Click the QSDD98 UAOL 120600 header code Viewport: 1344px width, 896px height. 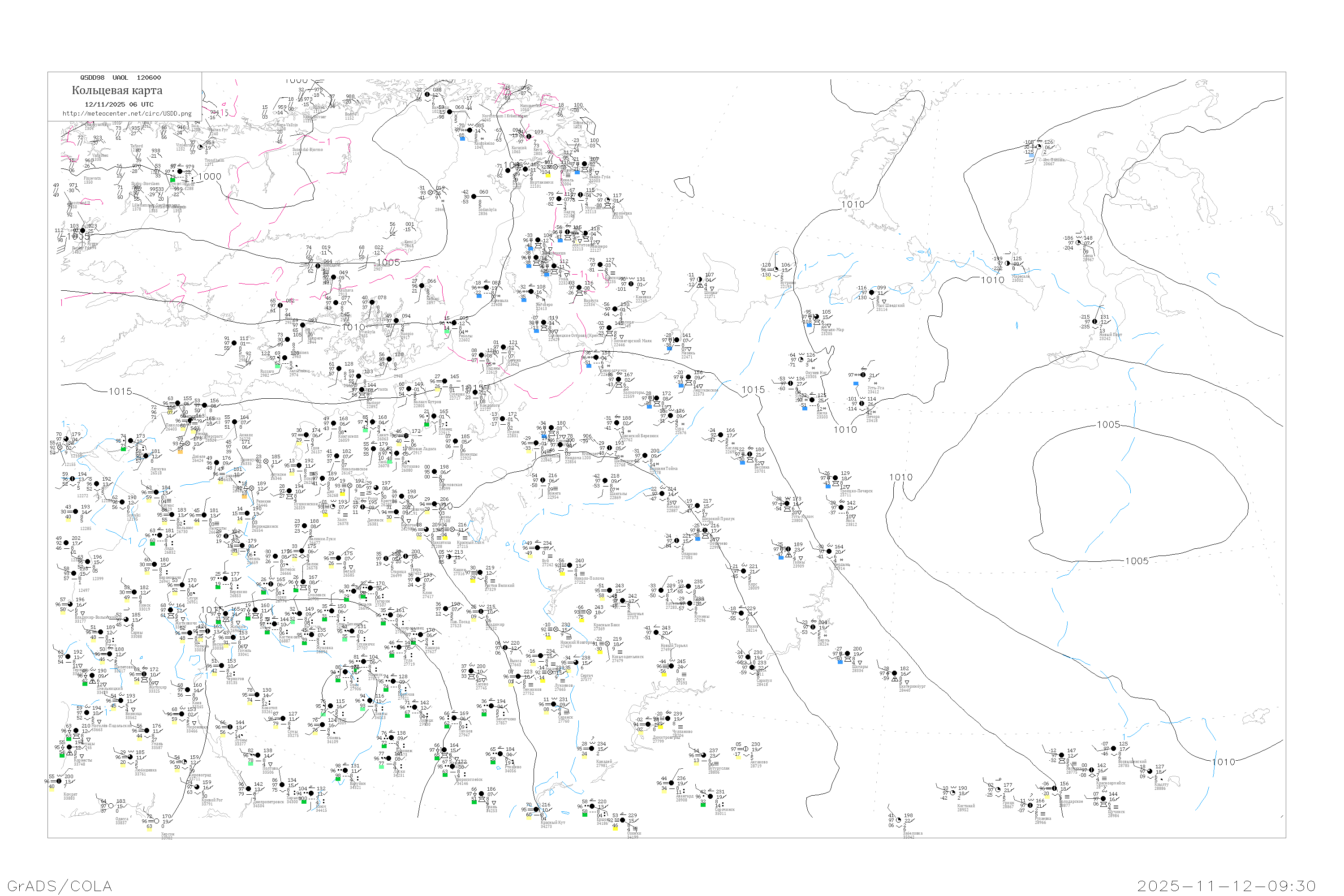[x=121, y=78]
